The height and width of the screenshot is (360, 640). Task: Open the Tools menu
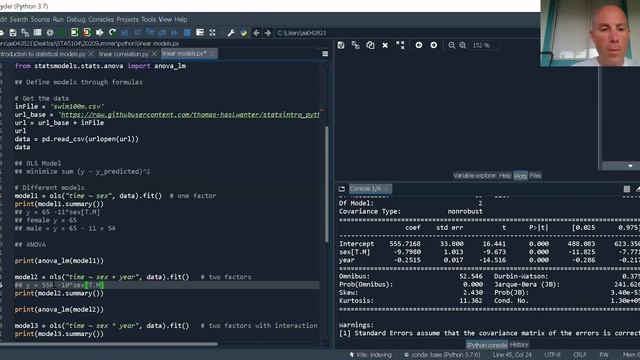(149, 19)
